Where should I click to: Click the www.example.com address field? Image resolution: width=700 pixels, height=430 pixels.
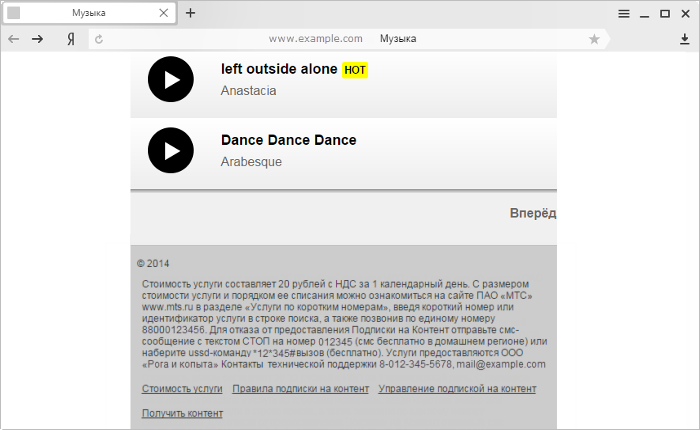click(342, 39)
